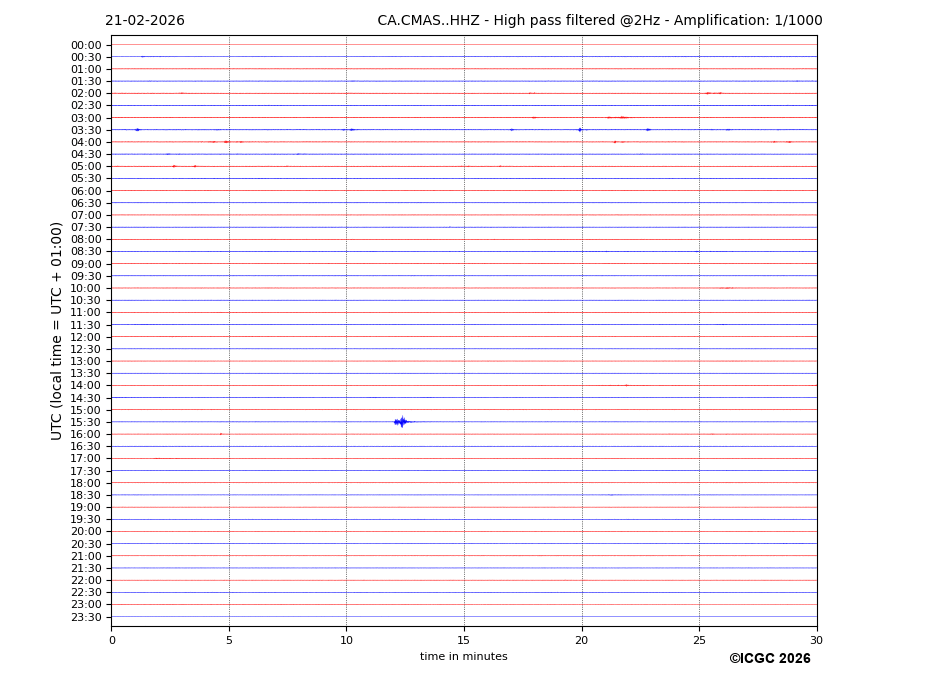Click the red event on the 10:00 trace
The height and width of the screenshot is (696, 927).
click(727, 288)
